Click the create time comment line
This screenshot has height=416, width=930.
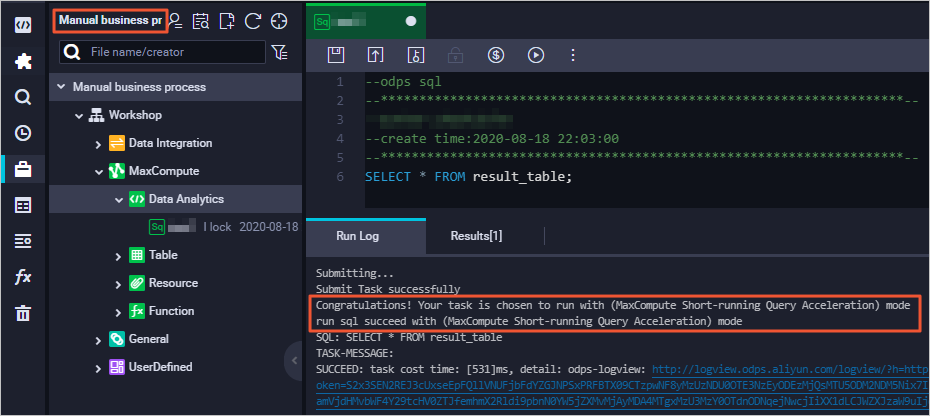pos(492,139)
